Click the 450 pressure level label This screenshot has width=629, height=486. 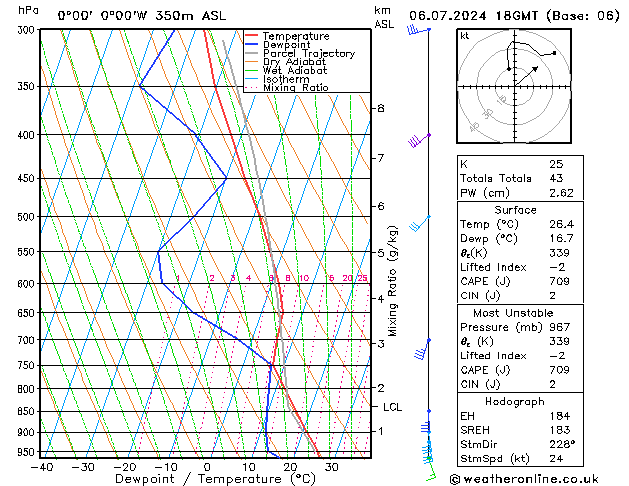28,178
